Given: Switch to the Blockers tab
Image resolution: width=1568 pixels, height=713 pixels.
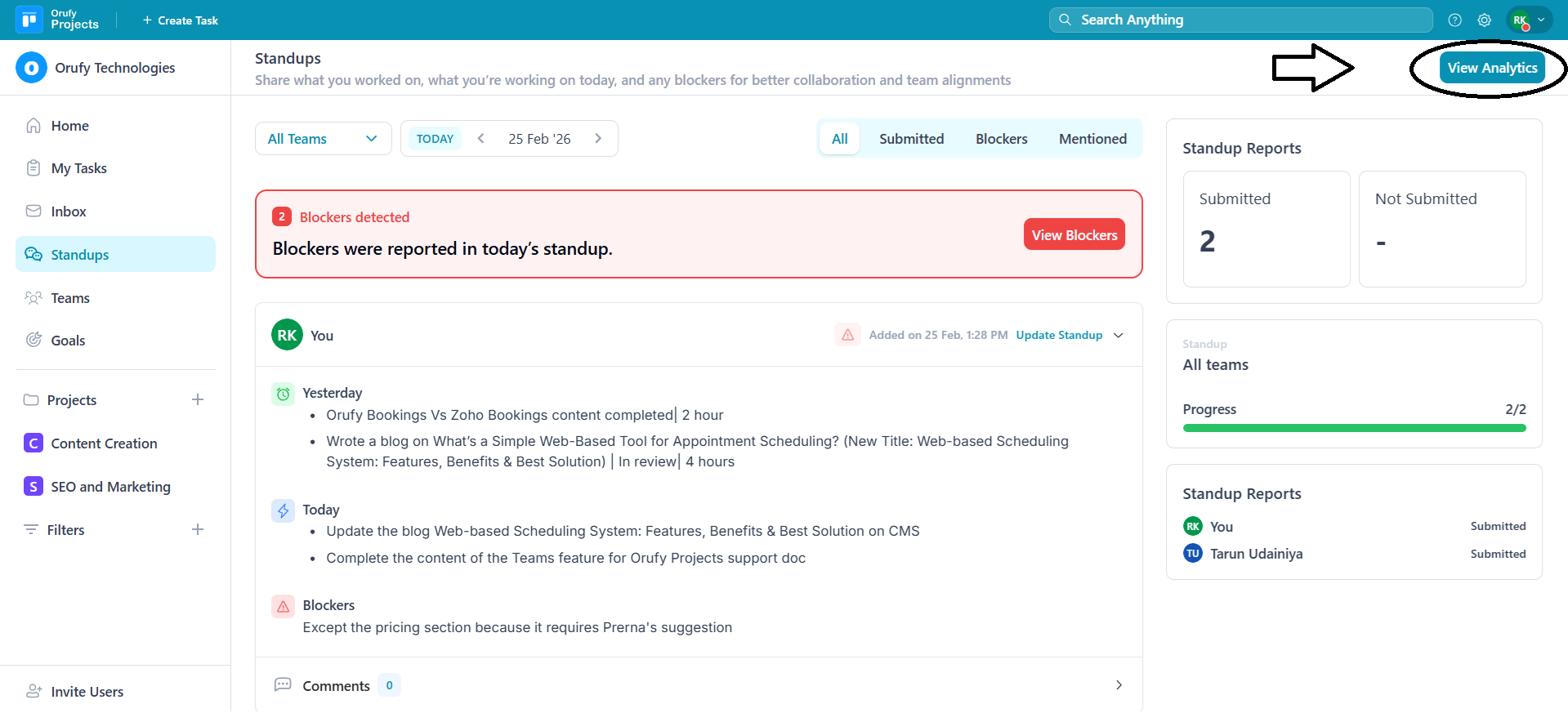Looking at the screenshot, I should [1001, 139].
